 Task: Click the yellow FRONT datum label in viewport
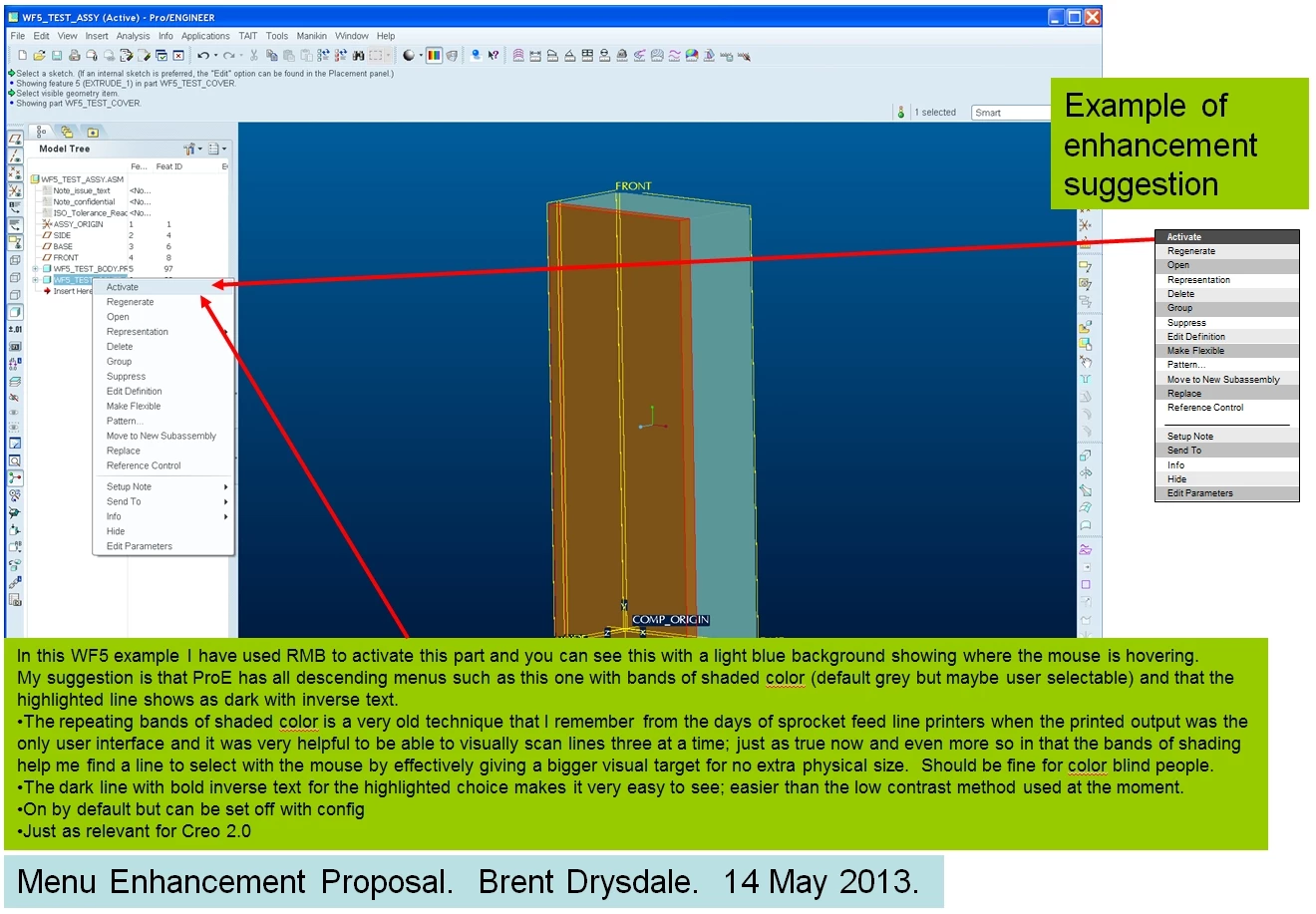point(633,186)
